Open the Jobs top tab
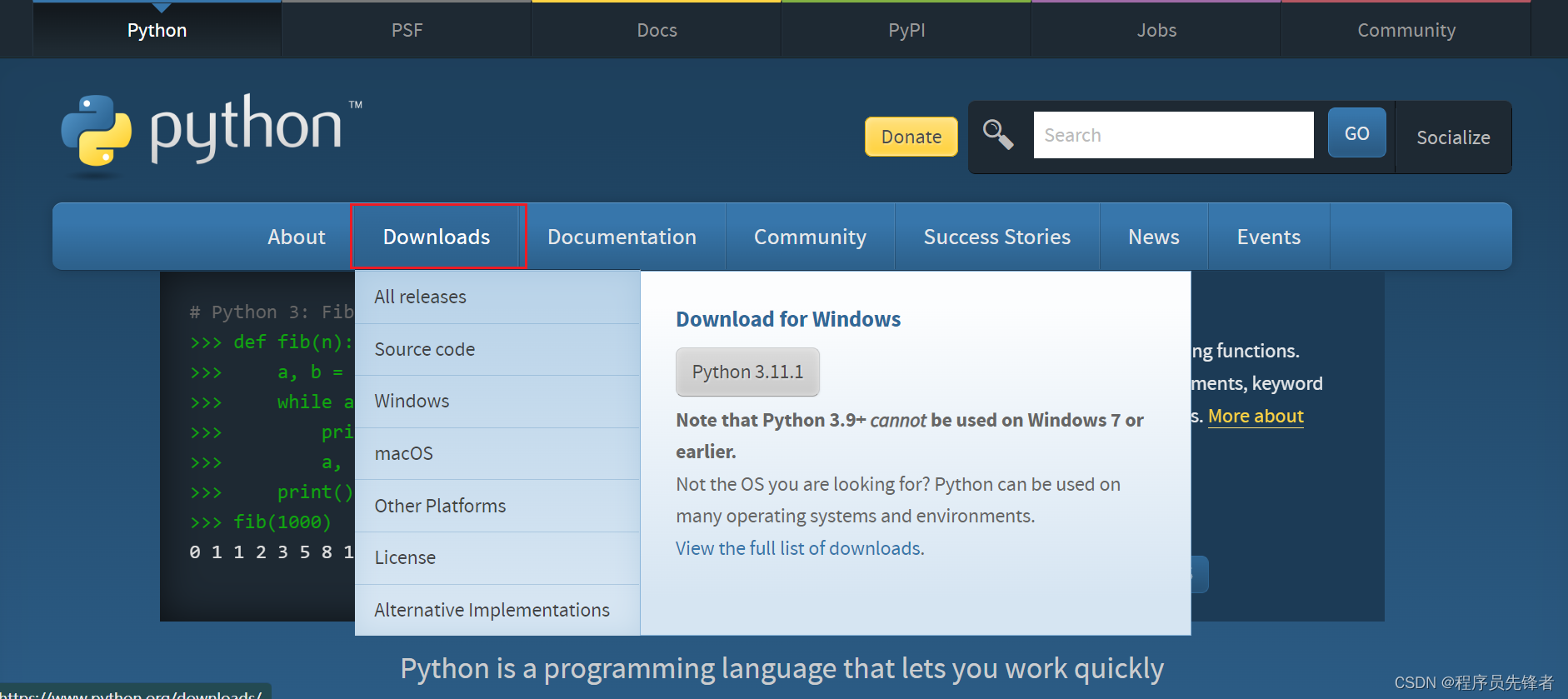Image resolution: width=1568 pixels, height=699 pixels. 1156,30
